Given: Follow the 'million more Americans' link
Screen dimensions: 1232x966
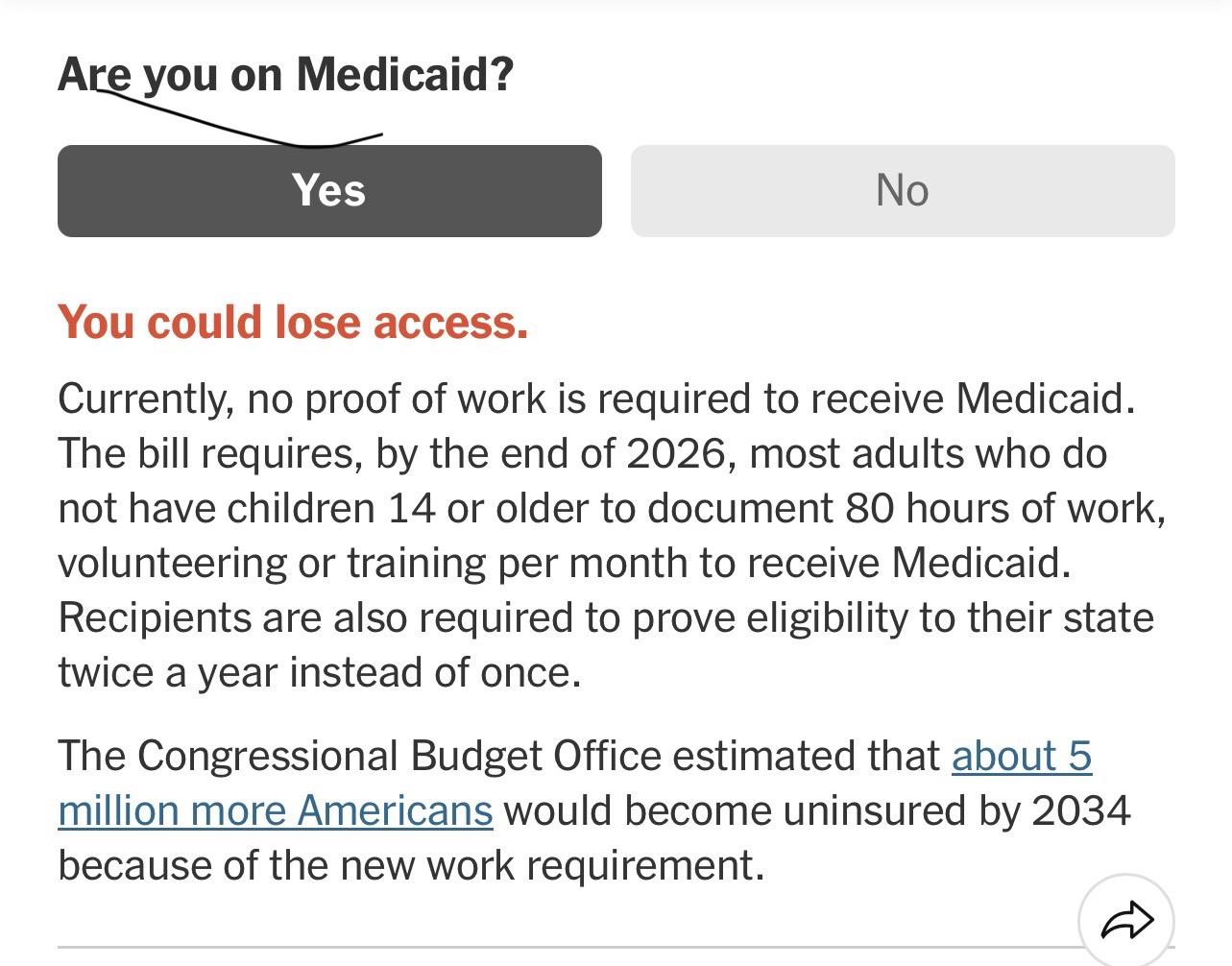Looking at the screenshot, I should [x=276, y=810].
